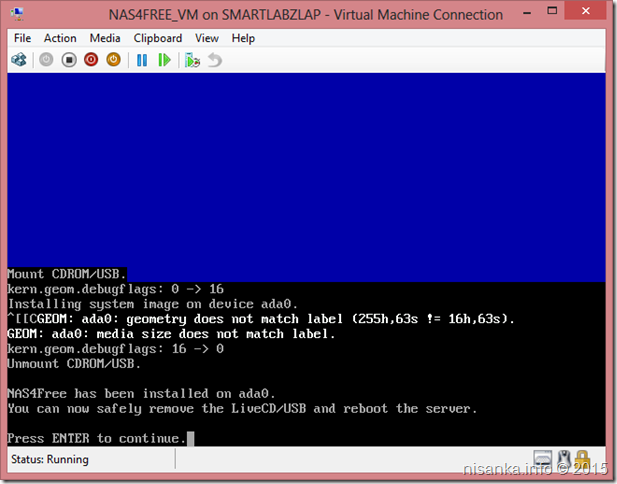617x484 pixels.
Task: Click the 'Status: Running' status bar text
Action: click(50, 459)
